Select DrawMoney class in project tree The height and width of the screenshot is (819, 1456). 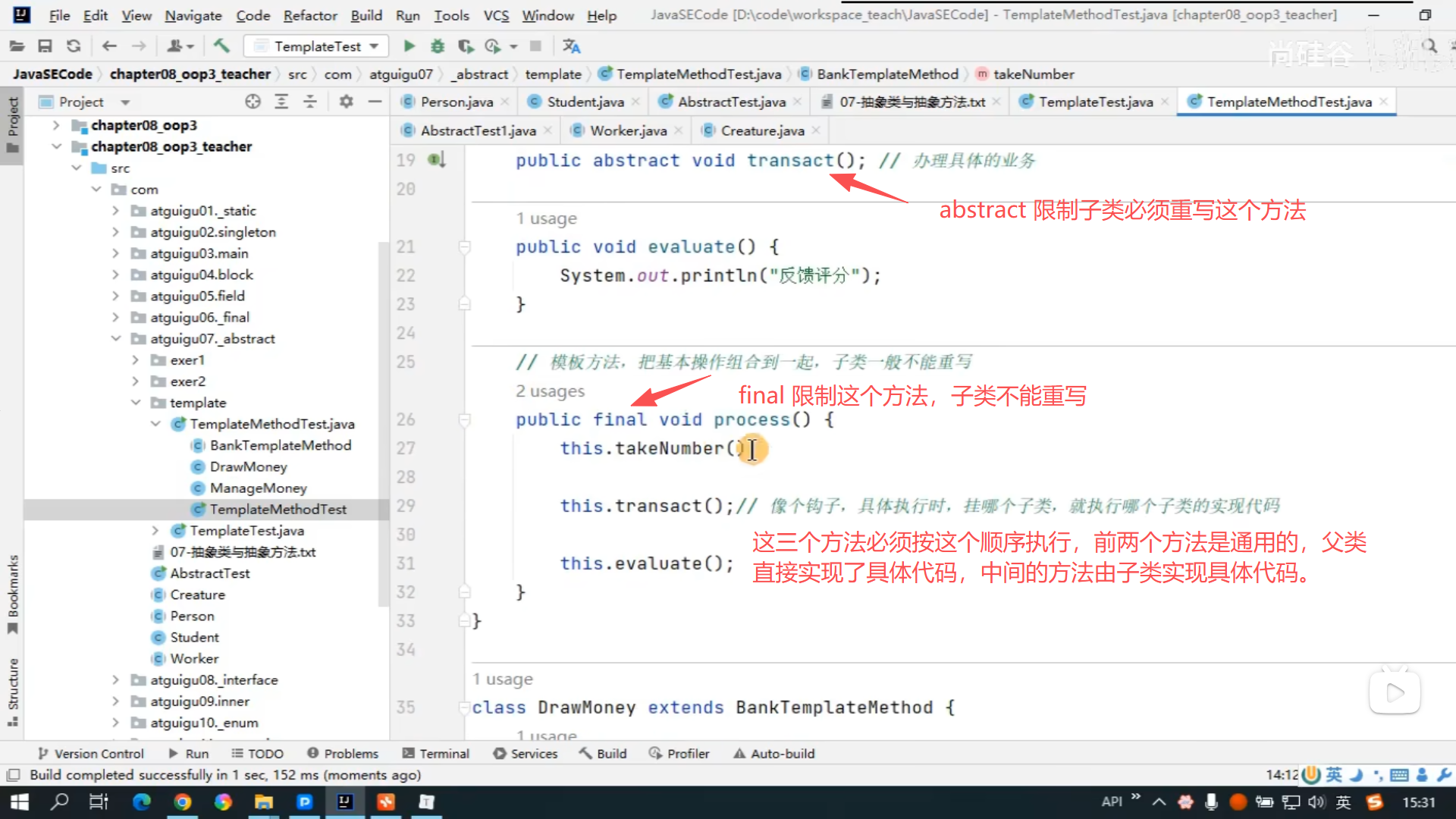coord(248,466)
